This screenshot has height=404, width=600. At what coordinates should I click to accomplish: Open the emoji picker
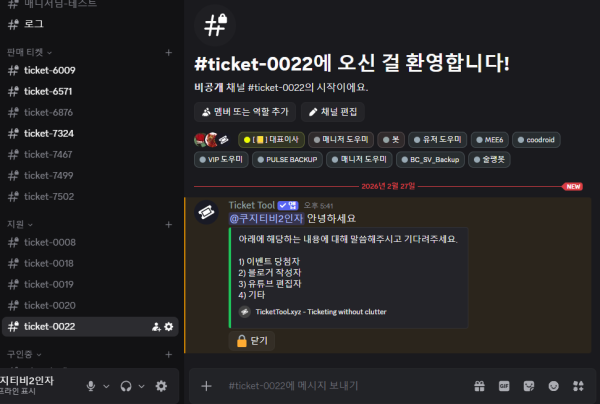coord(554,386)
